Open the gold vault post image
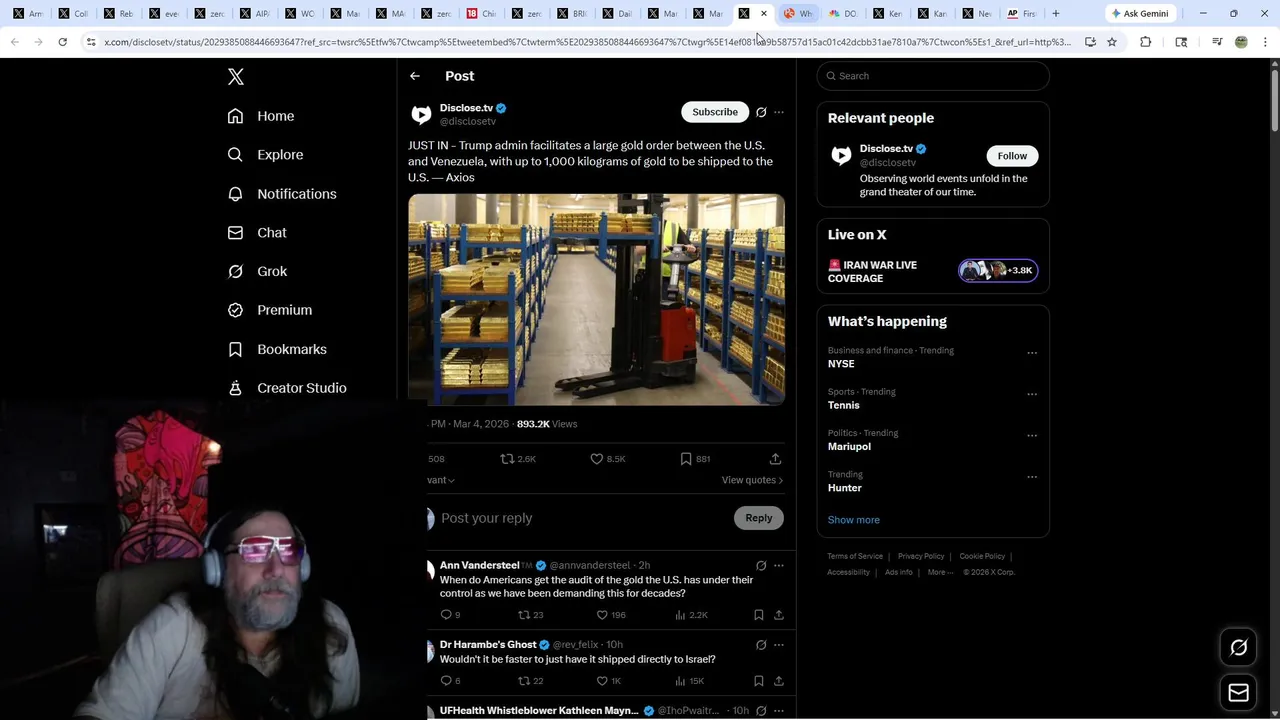The height and width of the screenshot is (720, 1280). 596,299
